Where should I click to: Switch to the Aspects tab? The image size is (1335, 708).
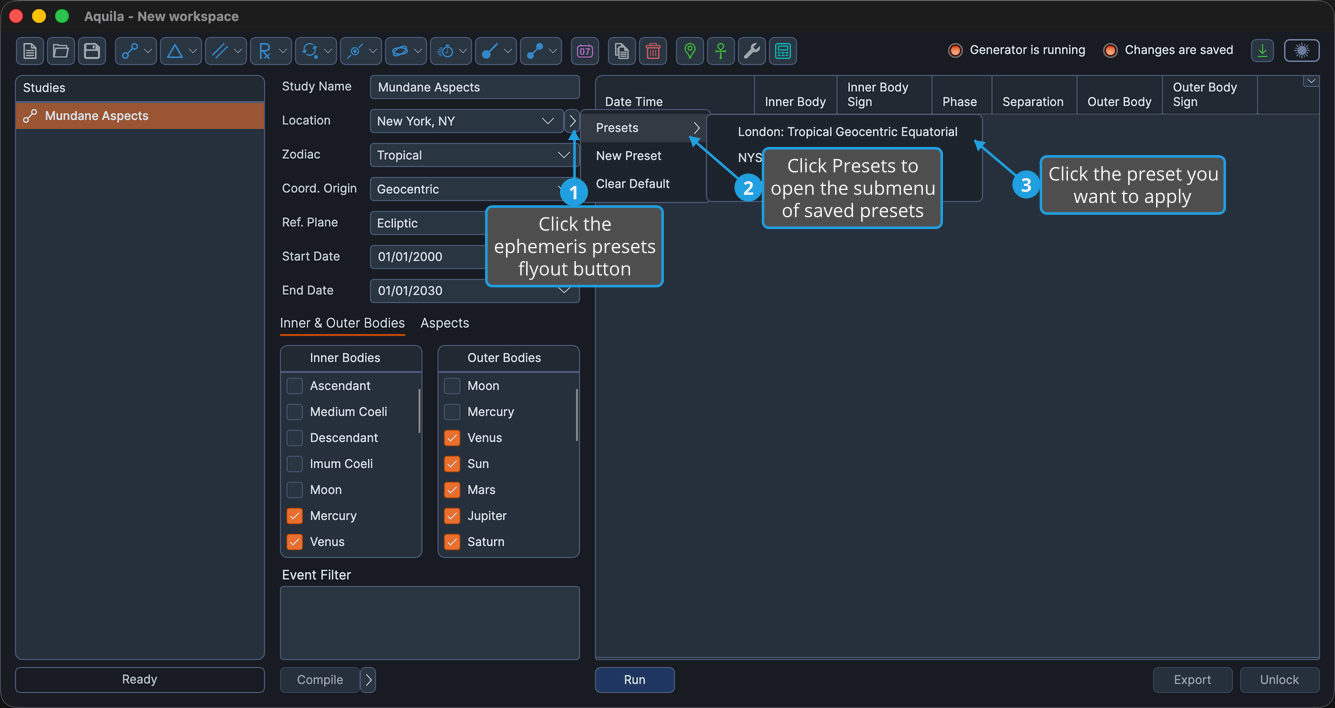tap(445, 323)
